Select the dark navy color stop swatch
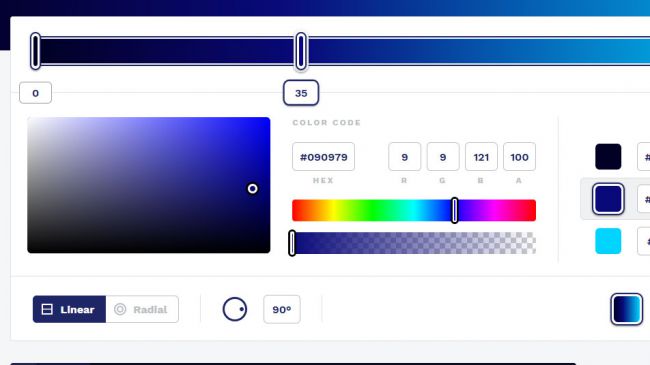The image size is (650, 365). [x=608, y=157]
